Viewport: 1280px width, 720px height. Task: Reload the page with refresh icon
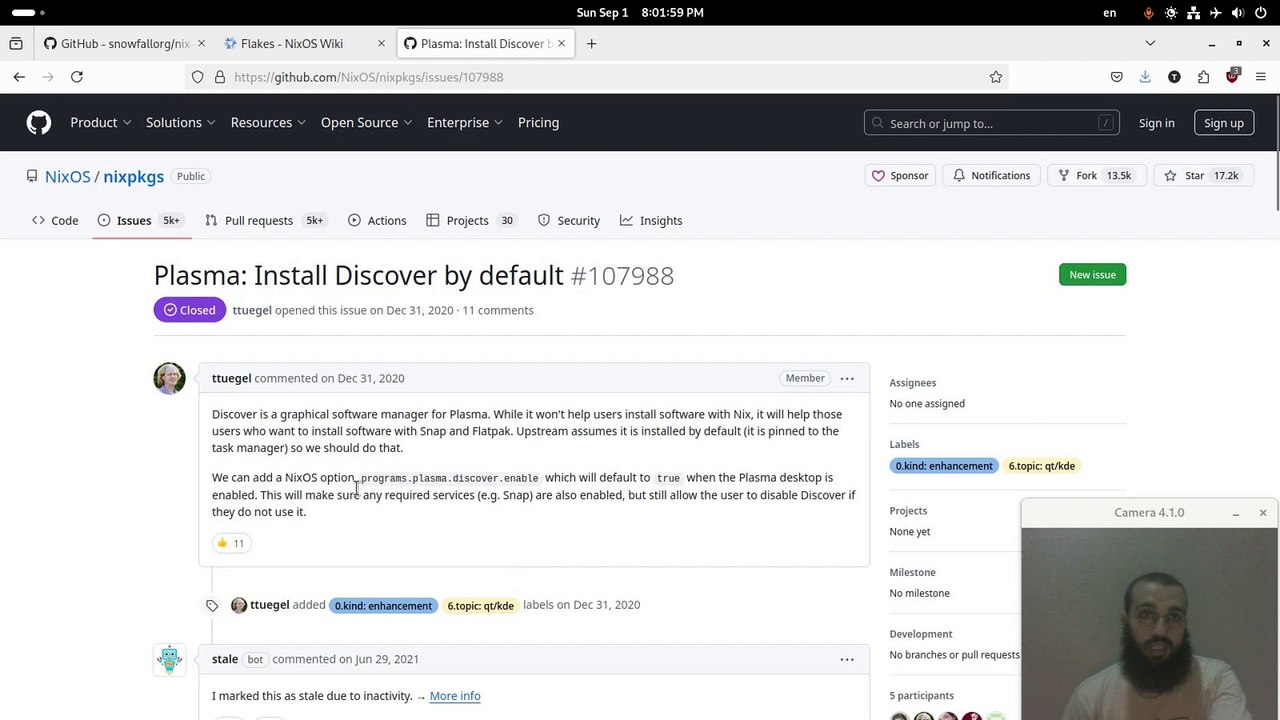click(77, 77)
